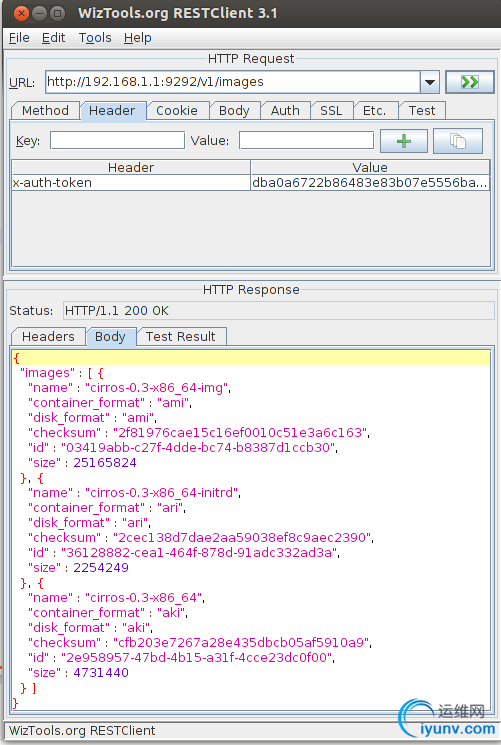Focus the URL input field
The height and width of the screenshot is (745, 501).
pyautogui.click(x=233, y=82)
